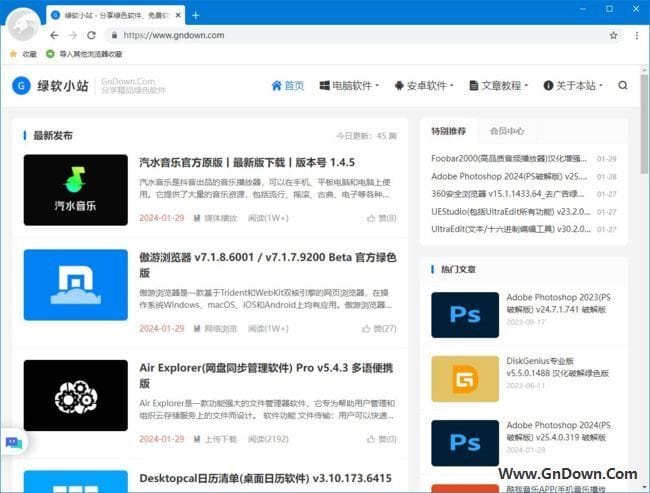Expand the 文章教程 dropdown menu
650x493 pixels.
[x=499, y=86]
